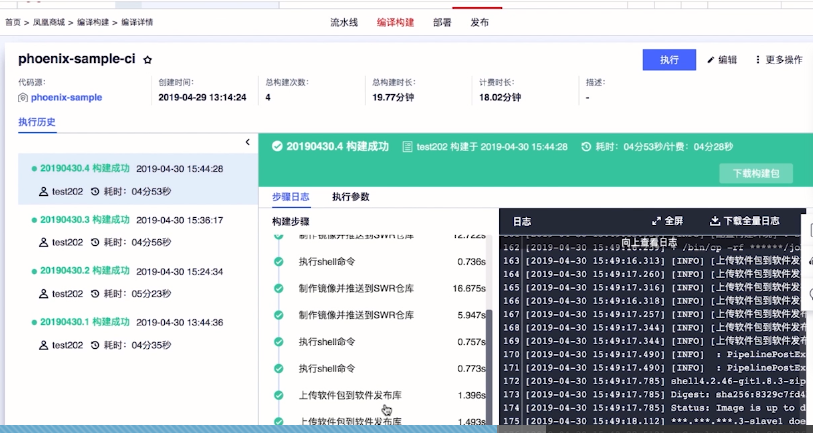The image size is (813, 433).
Task: Click the 计费时长 value 18.02分钟
Action: pyautogui.click(x=500, y=97)
